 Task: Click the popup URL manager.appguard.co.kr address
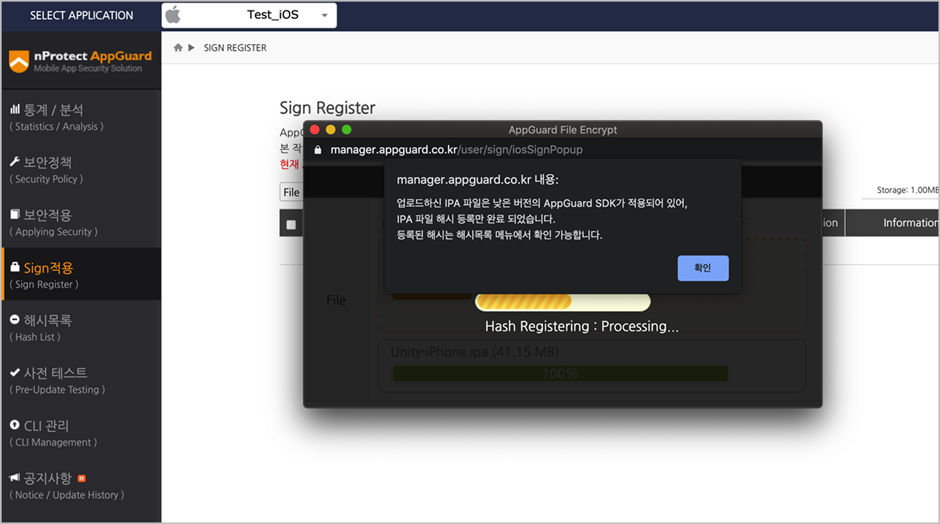coord(456,150)
